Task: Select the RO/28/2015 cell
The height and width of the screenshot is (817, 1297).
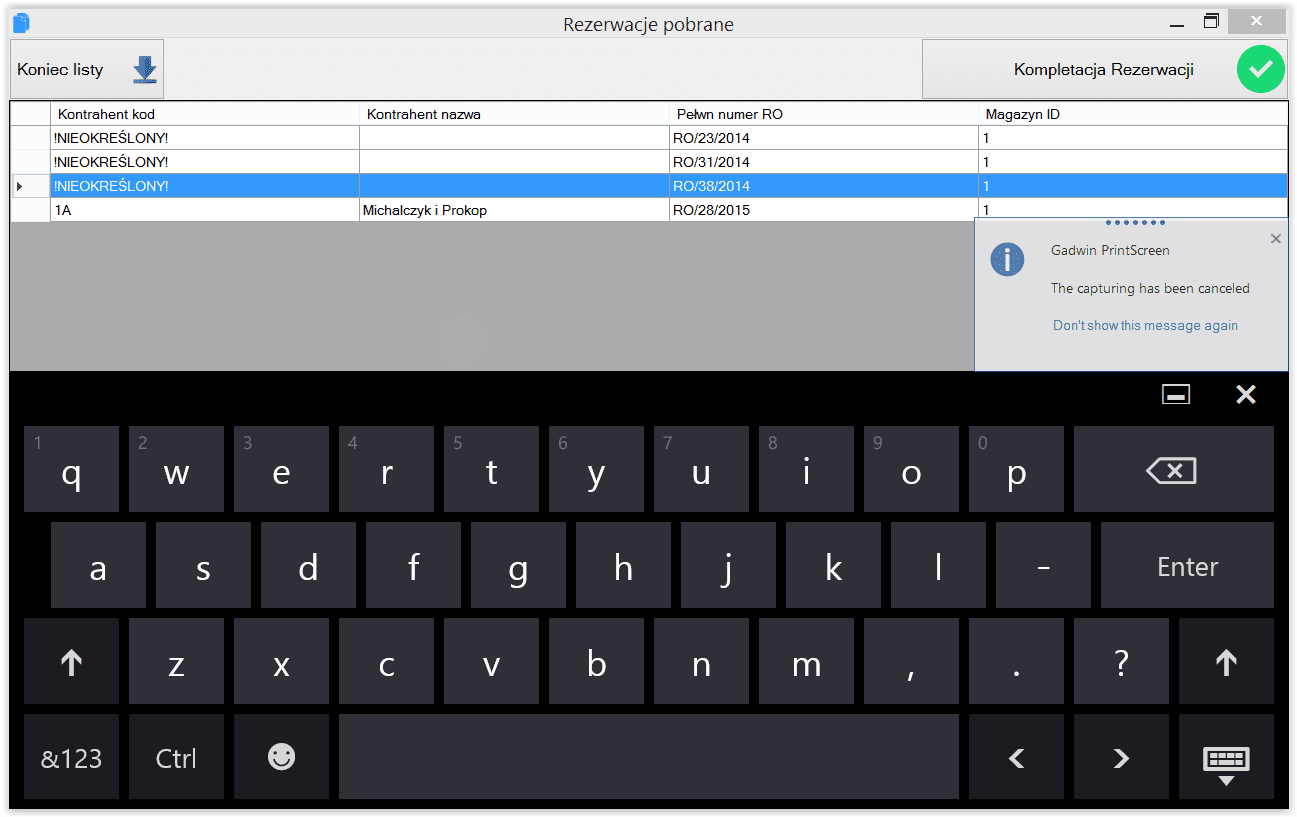Action: (x=824, y=210)
